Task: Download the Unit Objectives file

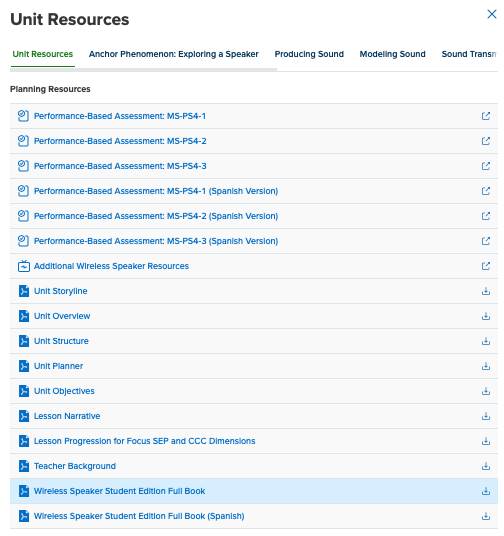Action: [486, 391]
